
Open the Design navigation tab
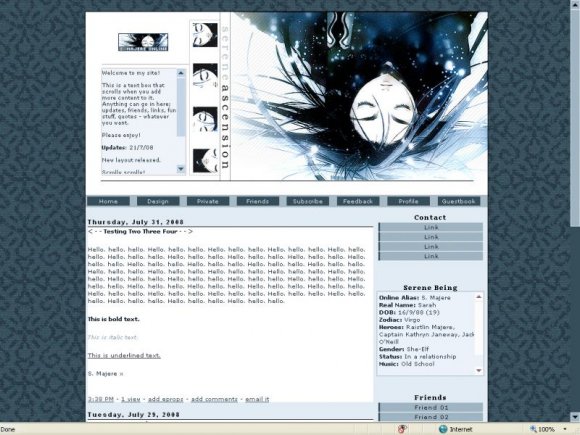coord(158,201)
